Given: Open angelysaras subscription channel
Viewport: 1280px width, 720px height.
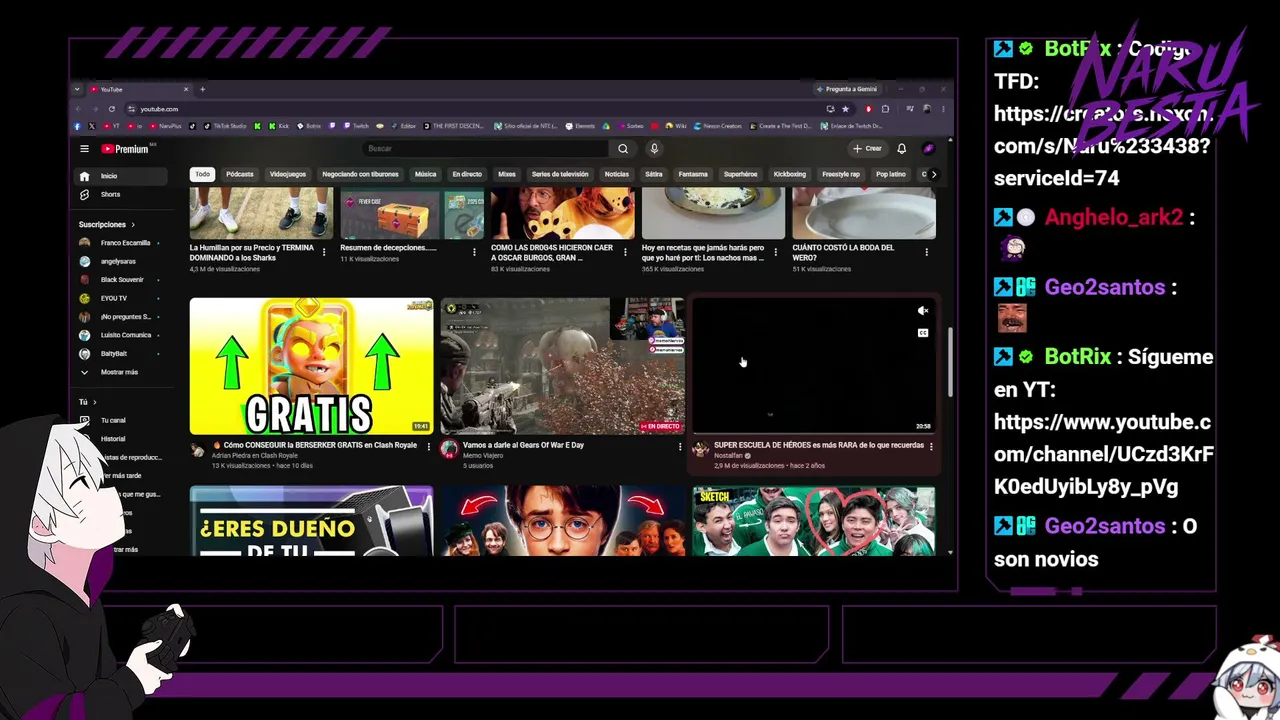Looking at the screenshot, I should point(120,261).
